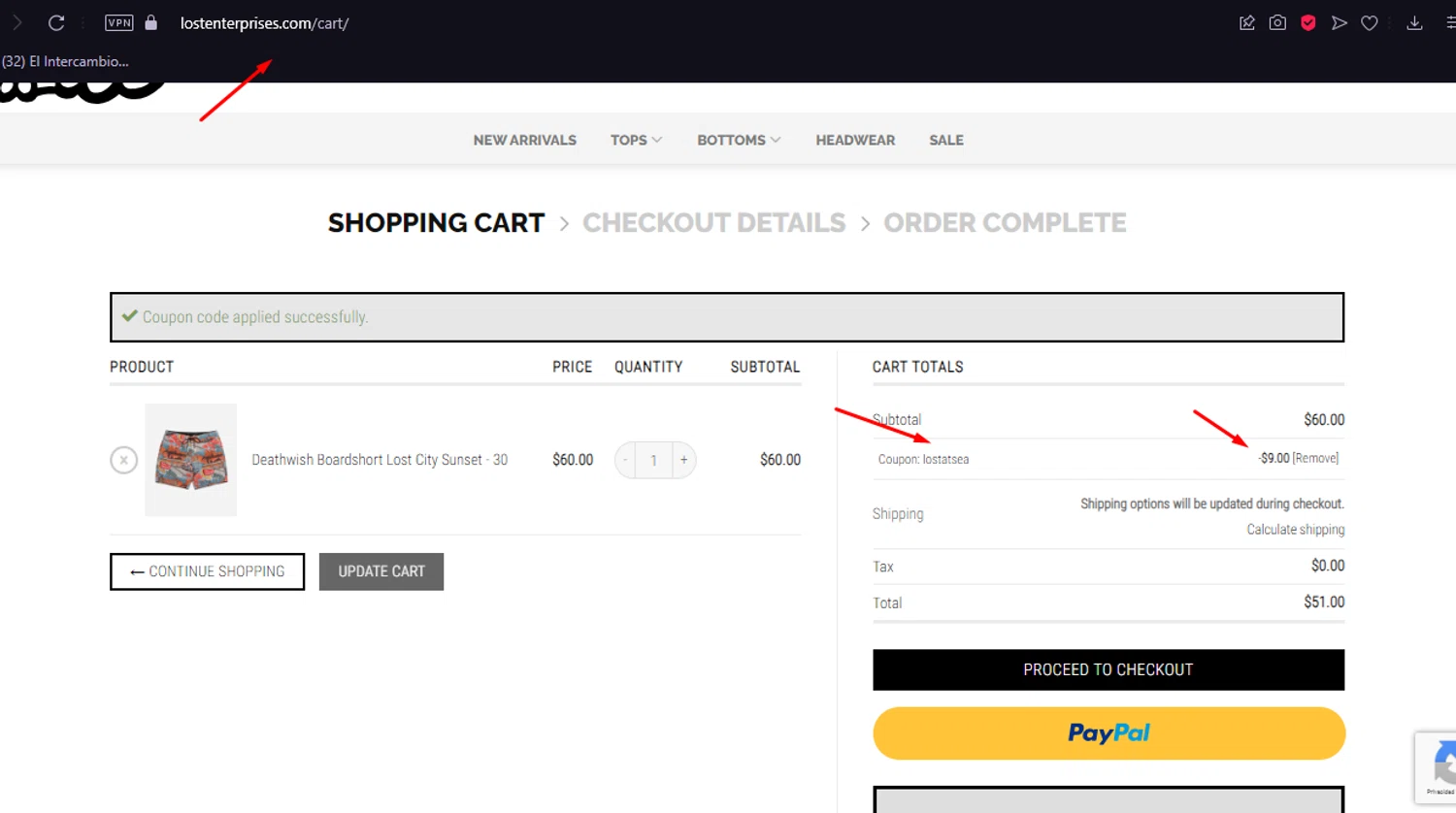Click the address bar URL lostenterprises.com/cart/
Screen dimensions: 1456x813
pyautogui.click(x=264, y=23)
